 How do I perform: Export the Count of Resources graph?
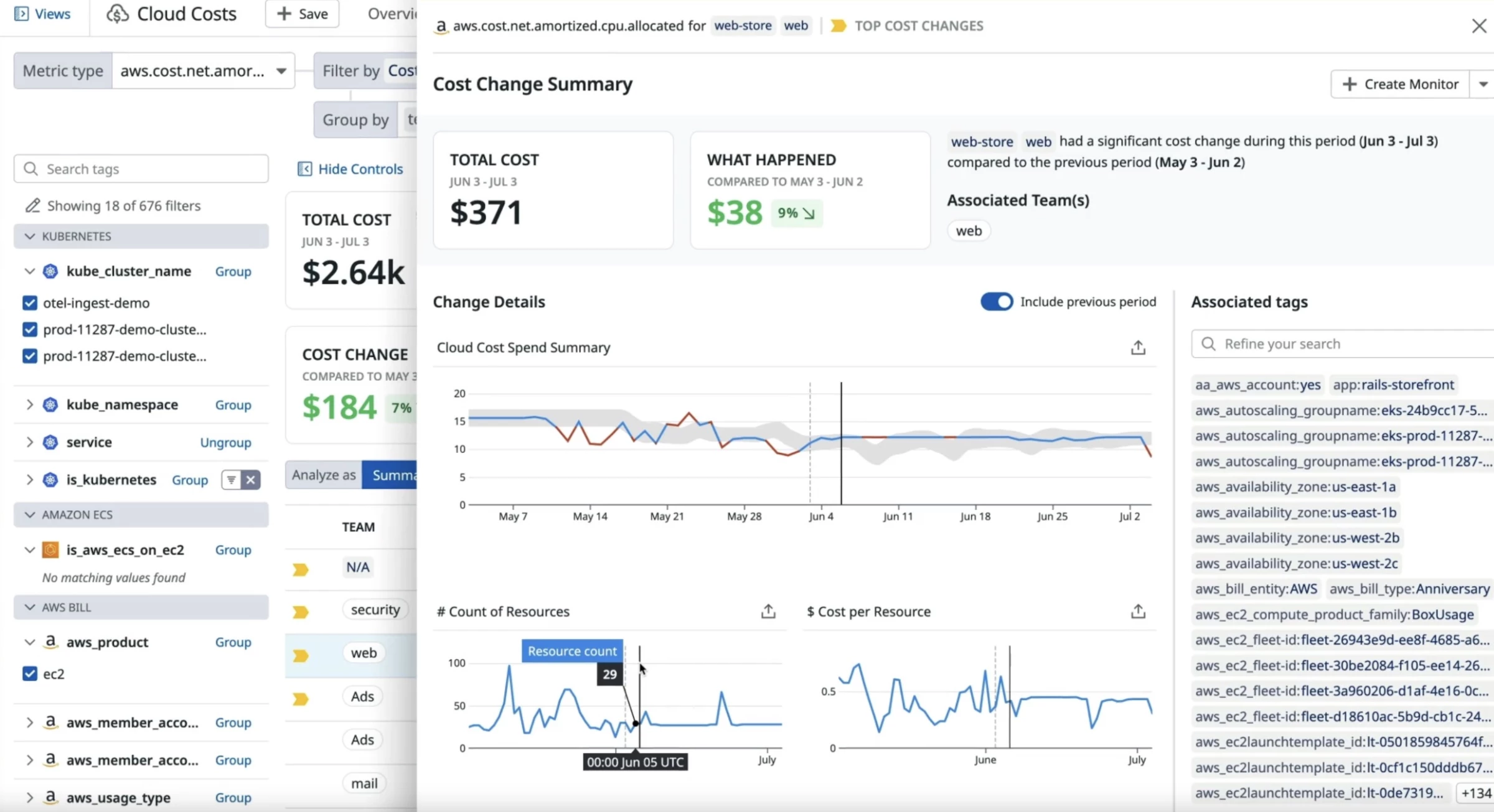[x=768, y=612]
